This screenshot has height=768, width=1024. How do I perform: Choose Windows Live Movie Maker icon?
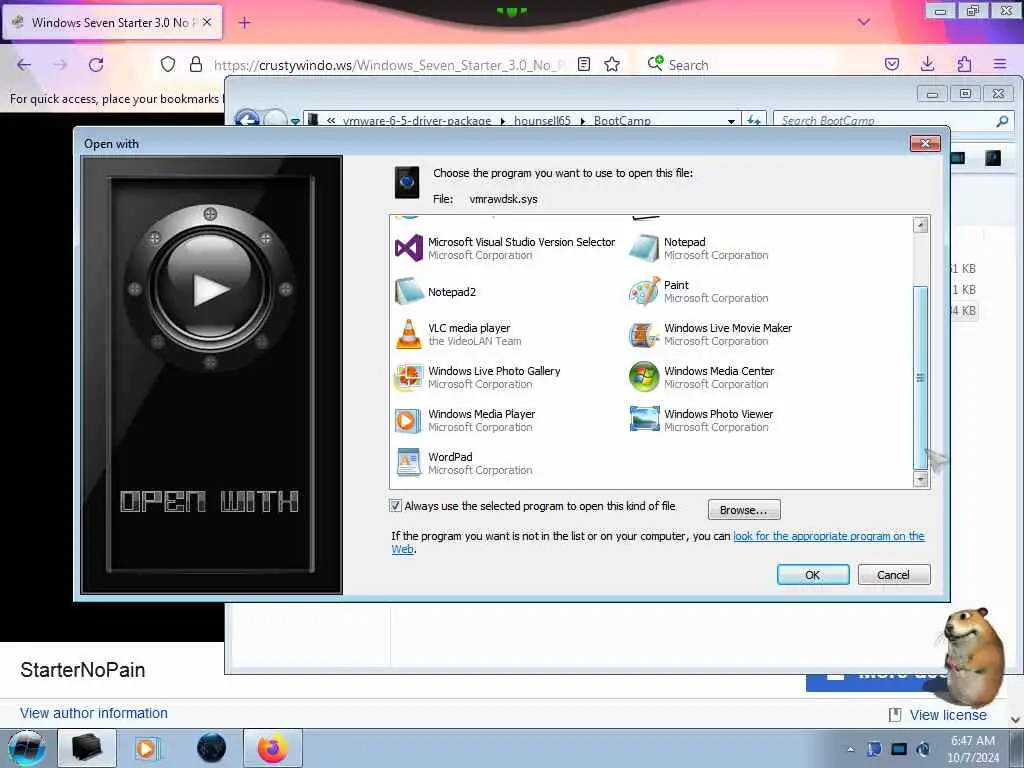(x=644, y=334)
